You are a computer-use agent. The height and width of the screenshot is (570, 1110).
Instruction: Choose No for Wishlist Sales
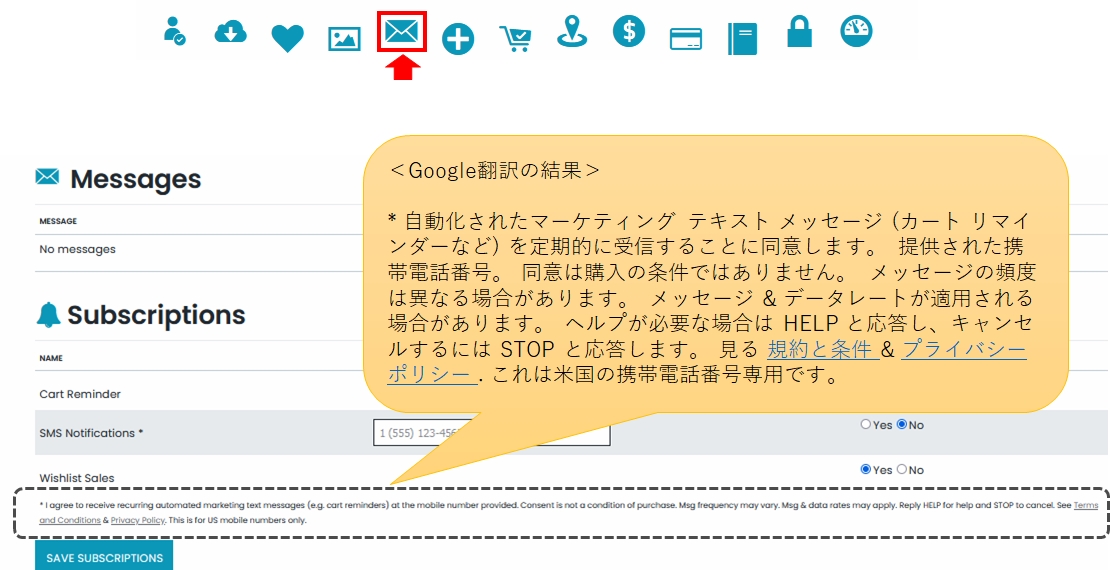click(x=902, y=469)
